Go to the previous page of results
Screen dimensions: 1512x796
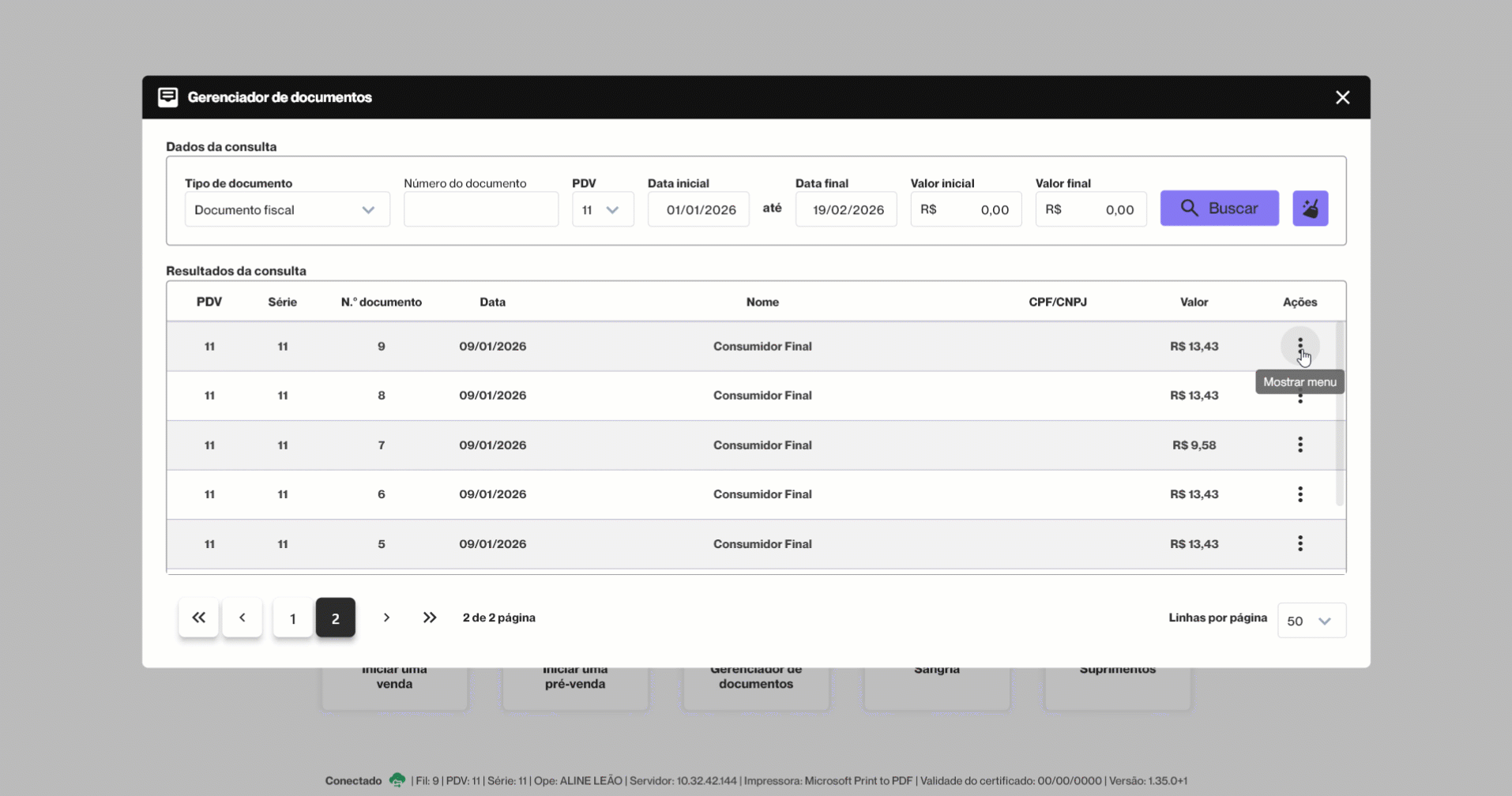click(243, 618)
